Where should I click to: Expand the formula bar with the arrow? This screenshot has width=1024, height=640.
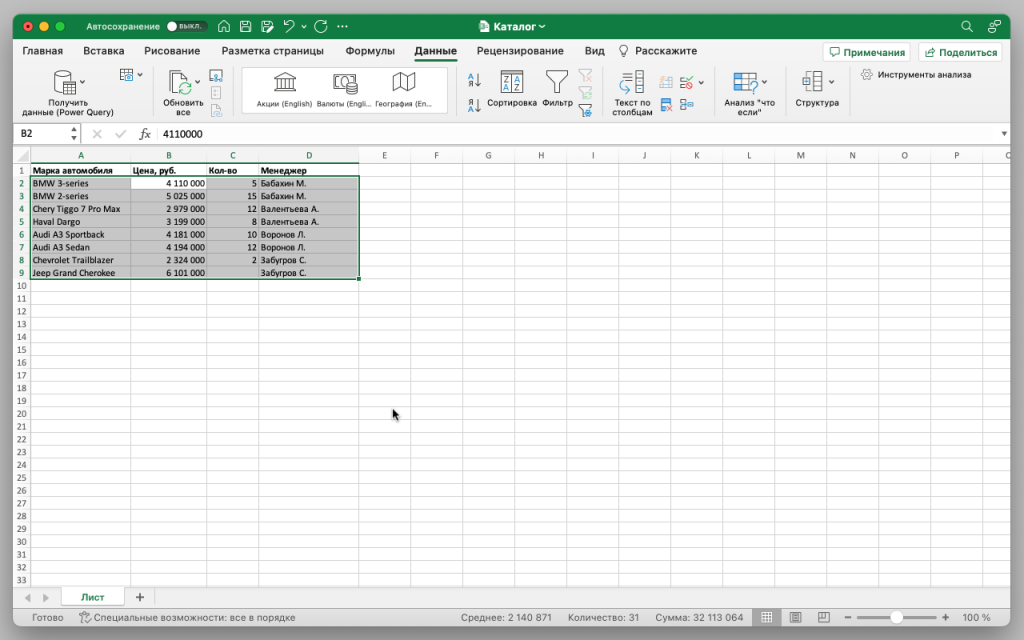pyautogui.click(x=1004, y=134)
